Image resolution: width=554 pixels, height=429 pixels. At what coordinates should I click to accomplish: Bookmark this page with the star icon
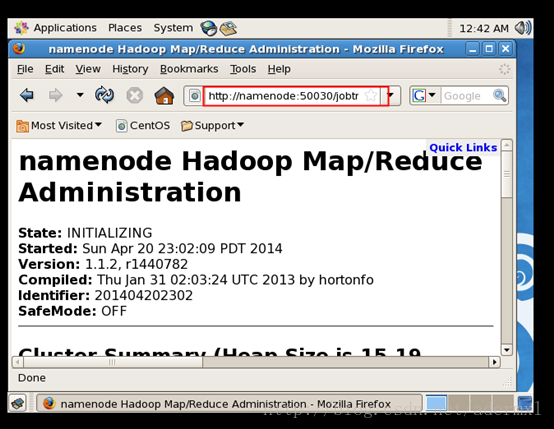coord(371,95)
